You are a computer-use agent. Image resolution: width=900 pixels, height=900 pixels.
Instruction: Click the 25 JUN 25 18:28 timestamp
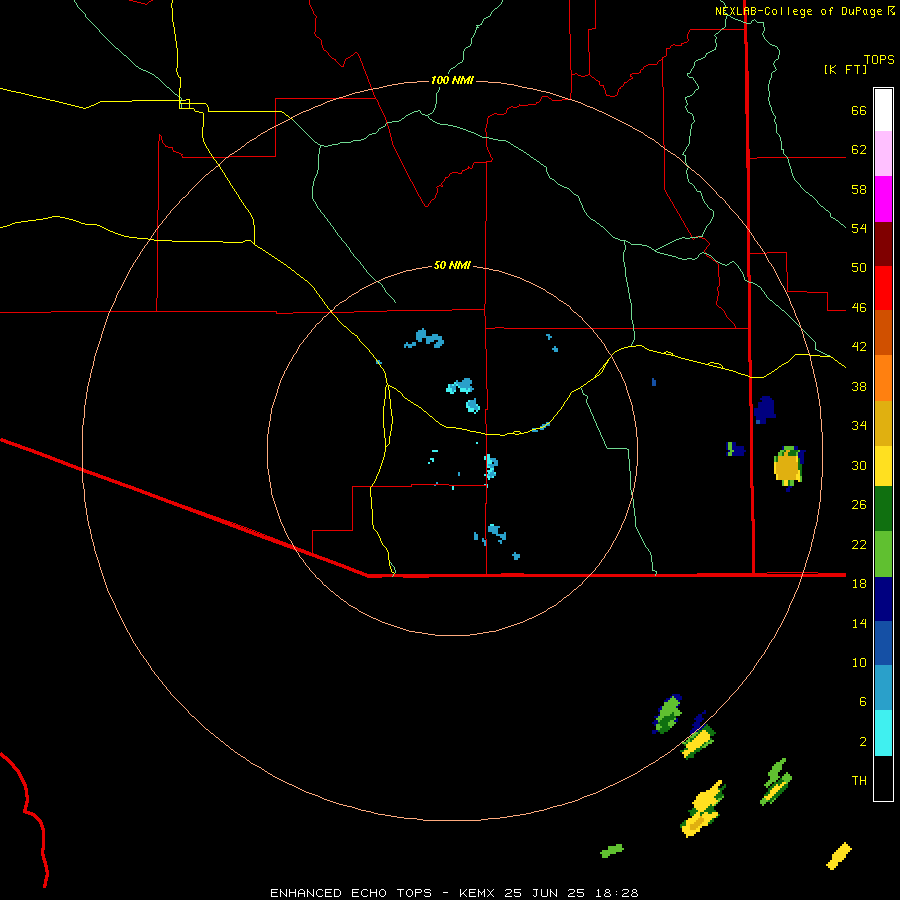coord(571,893)
